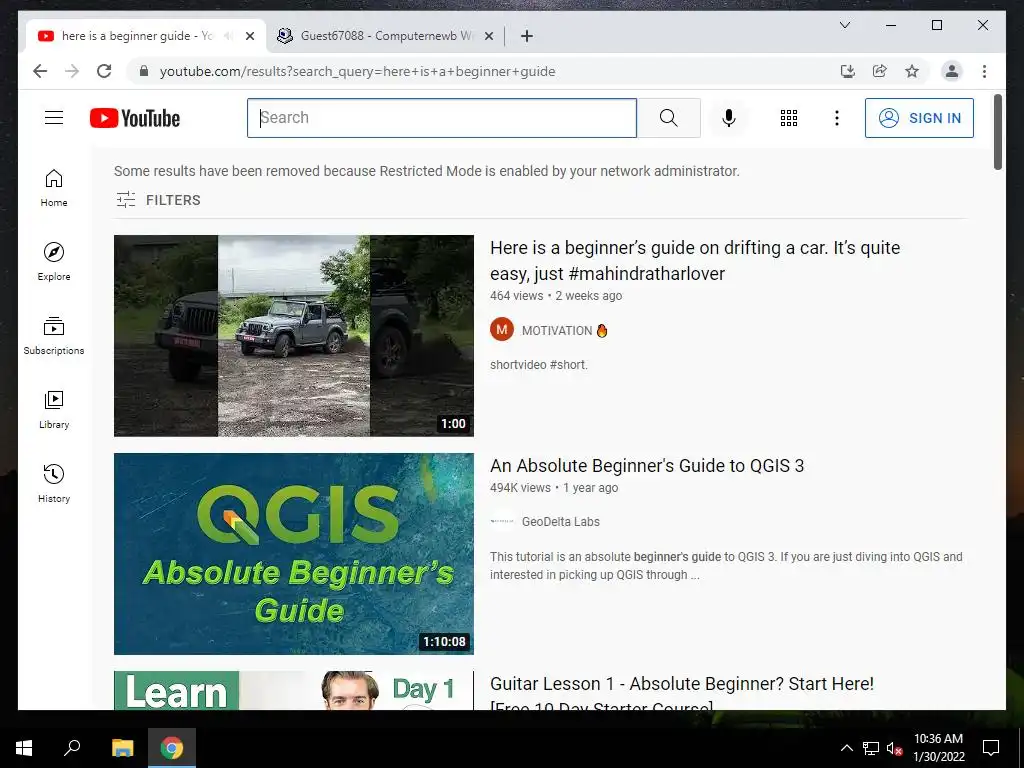
Task: Open the Windows Start menu
Action: point(24,748)
